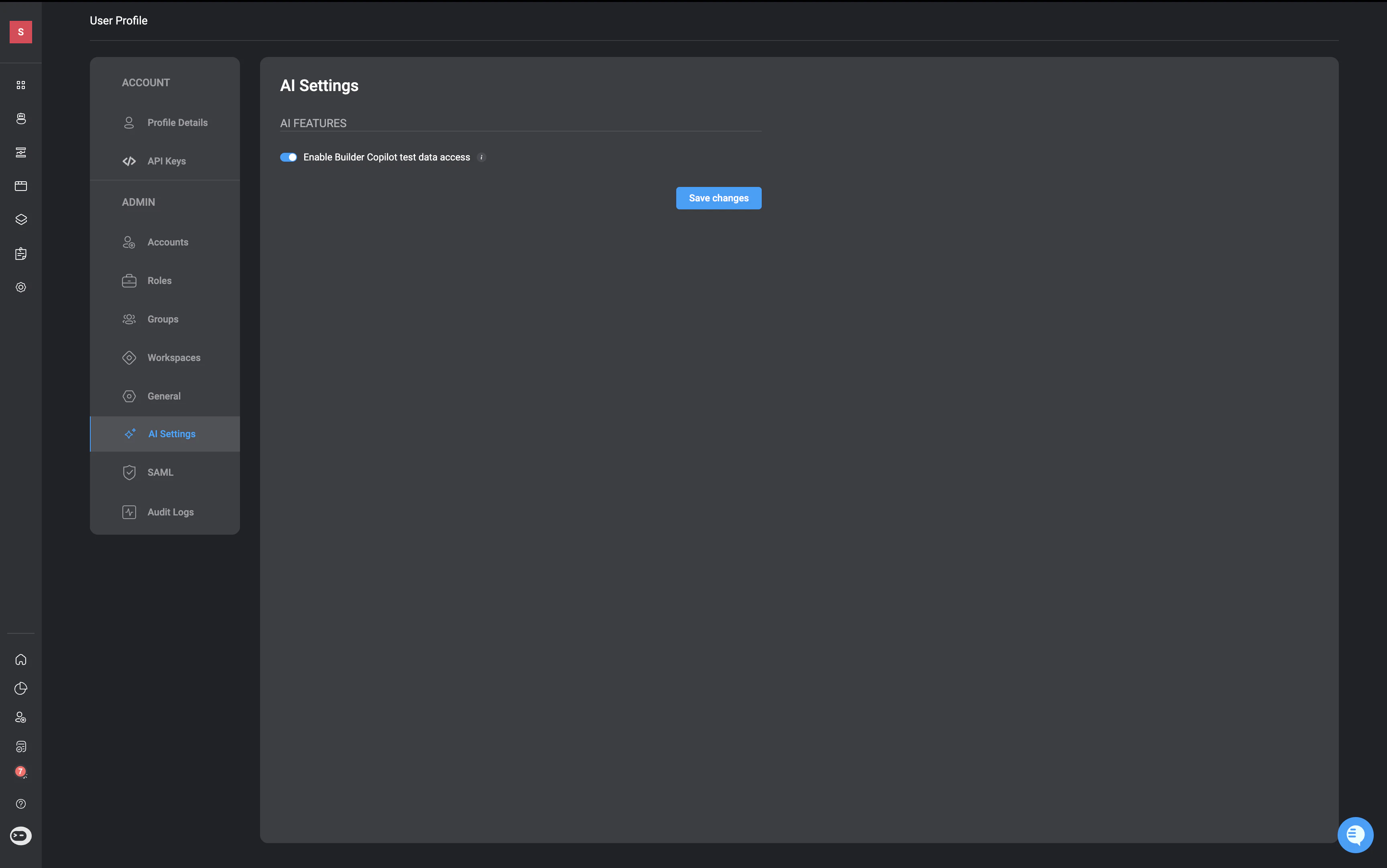Click the help question mark icon

pos(21,804)
